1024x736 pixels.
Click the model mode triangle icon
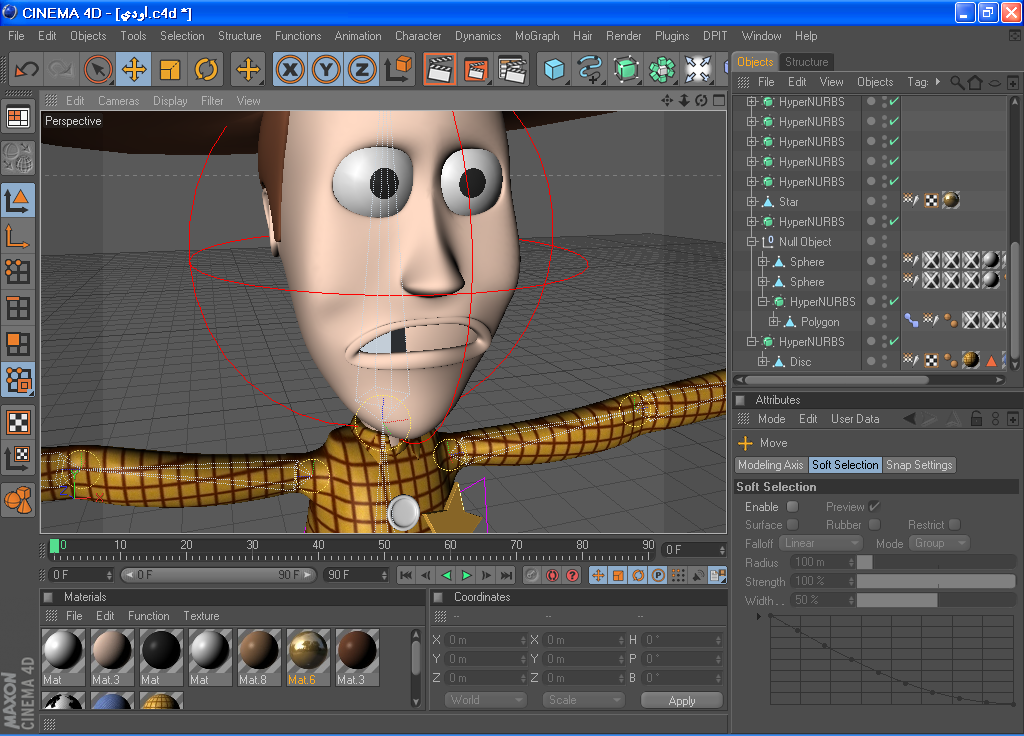tap(18, 200)
